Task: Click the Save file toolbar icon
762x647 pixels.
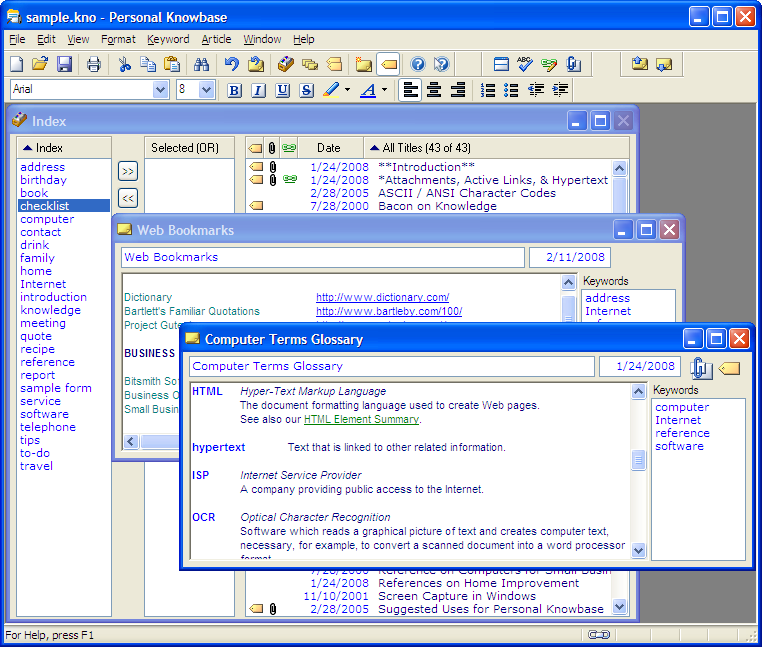Action: pyautogui.click(x=64, y=65)
